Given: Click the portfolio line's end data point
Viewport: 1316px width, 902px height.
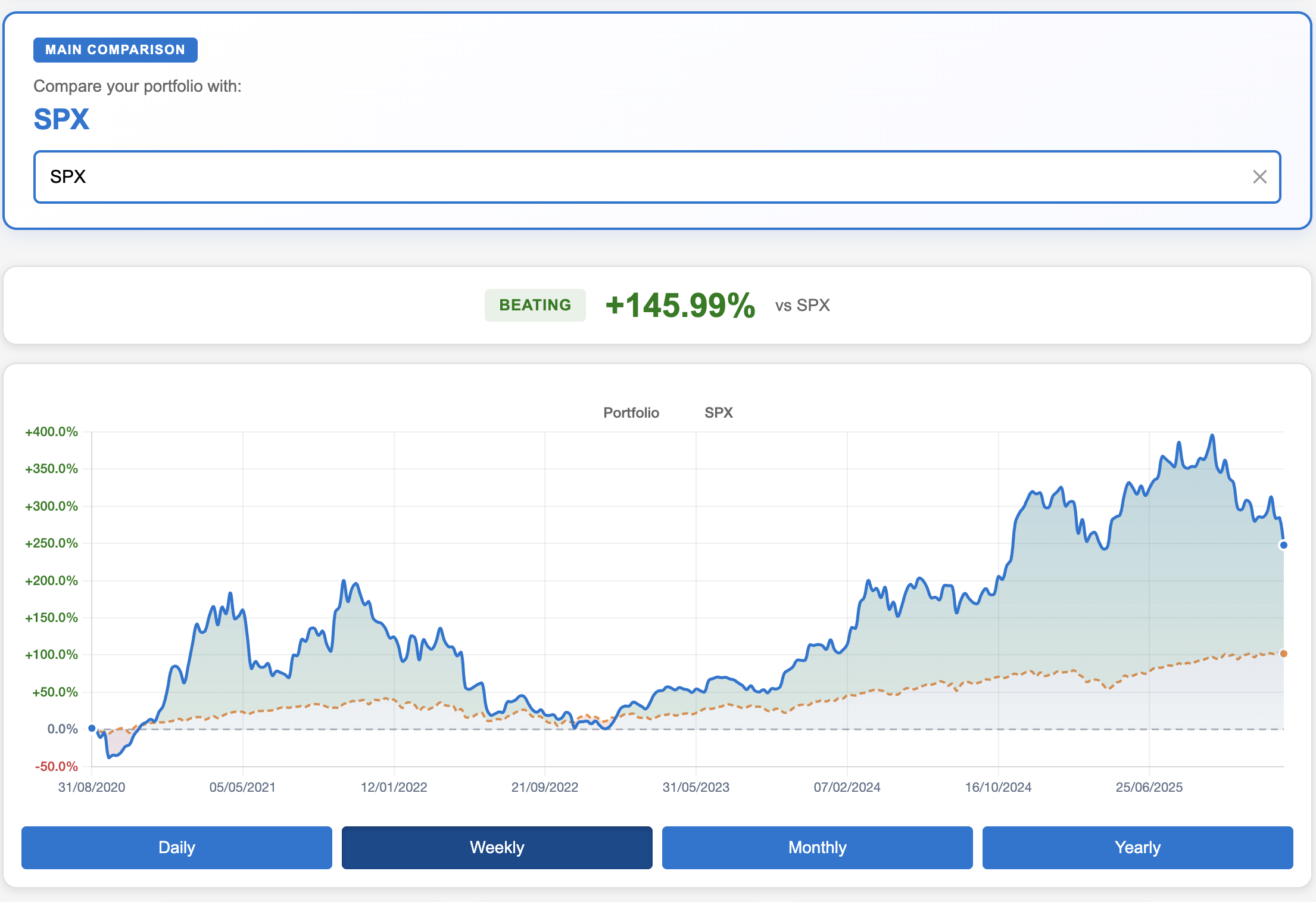Looking at the screenshot, I should tap(1284, 545).
